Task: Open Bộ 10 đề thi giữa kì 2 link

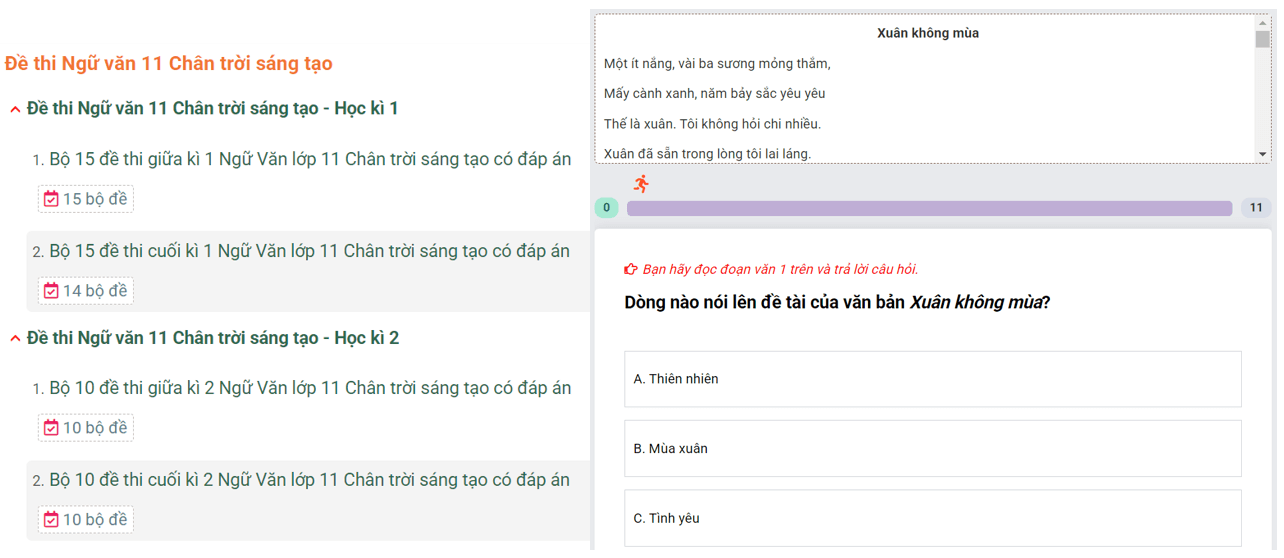Action: coord(310,388)
